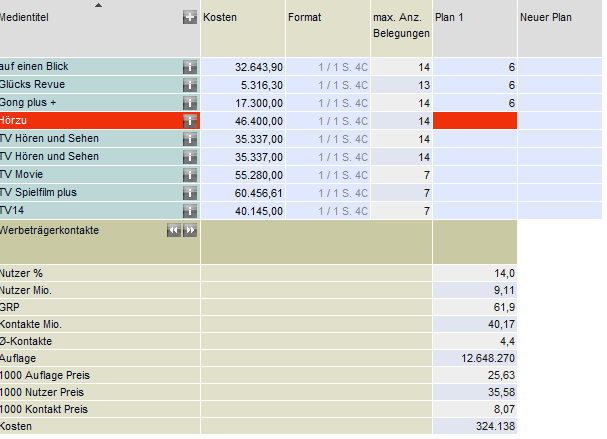Click cost value 60.456,61

tap(259, 193)
